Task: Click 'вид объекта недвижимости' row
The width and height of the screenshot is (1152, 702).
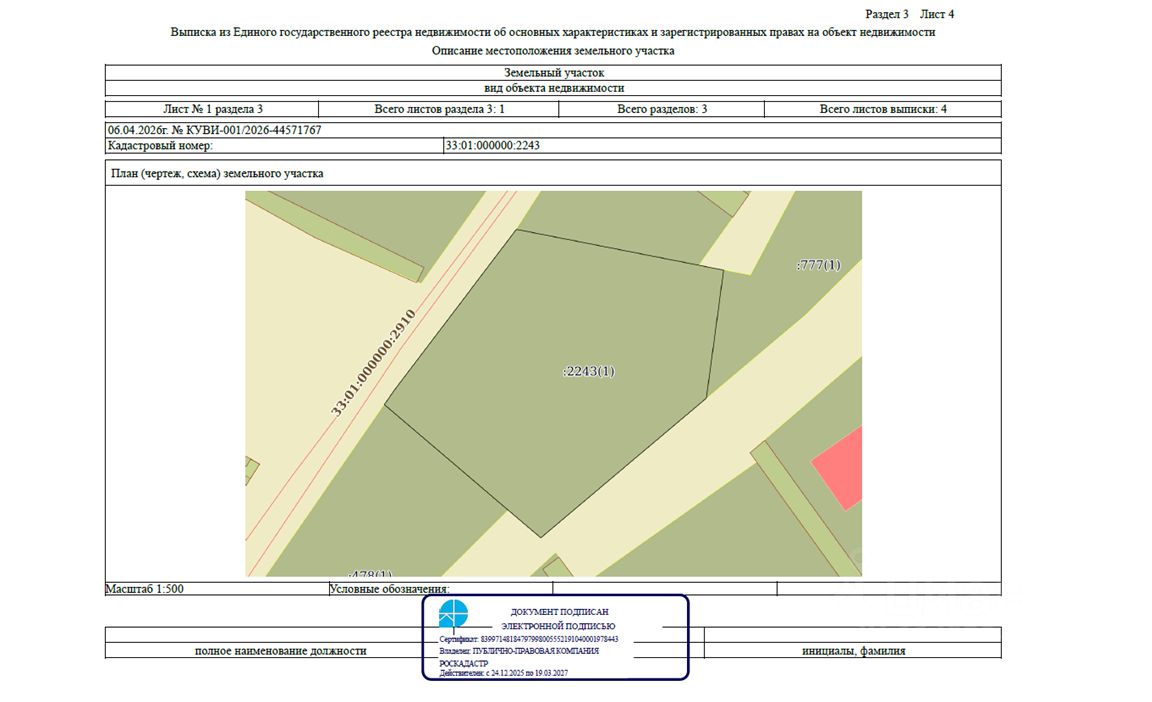Action: click(x=553, y=88)
